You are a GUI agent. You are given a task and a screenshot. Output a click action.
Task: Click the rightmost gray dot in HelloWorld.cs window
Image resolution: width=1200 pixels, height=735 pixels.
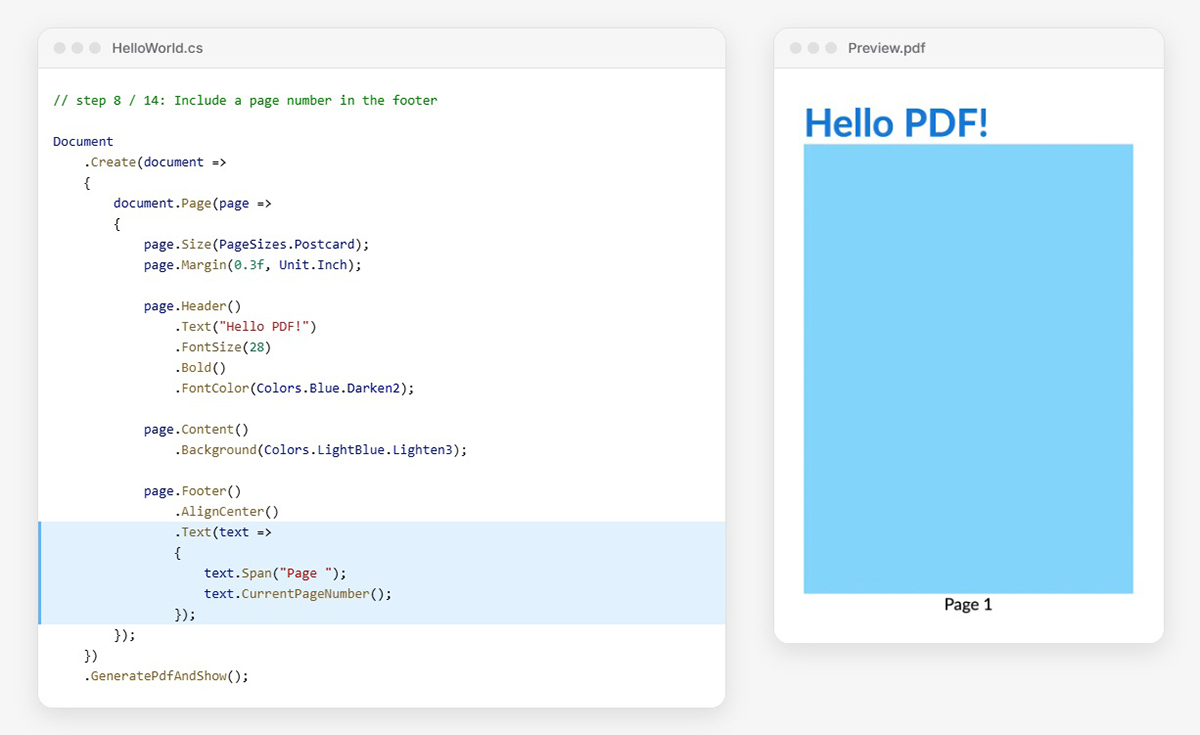pyautogui.click(x=95, y=48)
